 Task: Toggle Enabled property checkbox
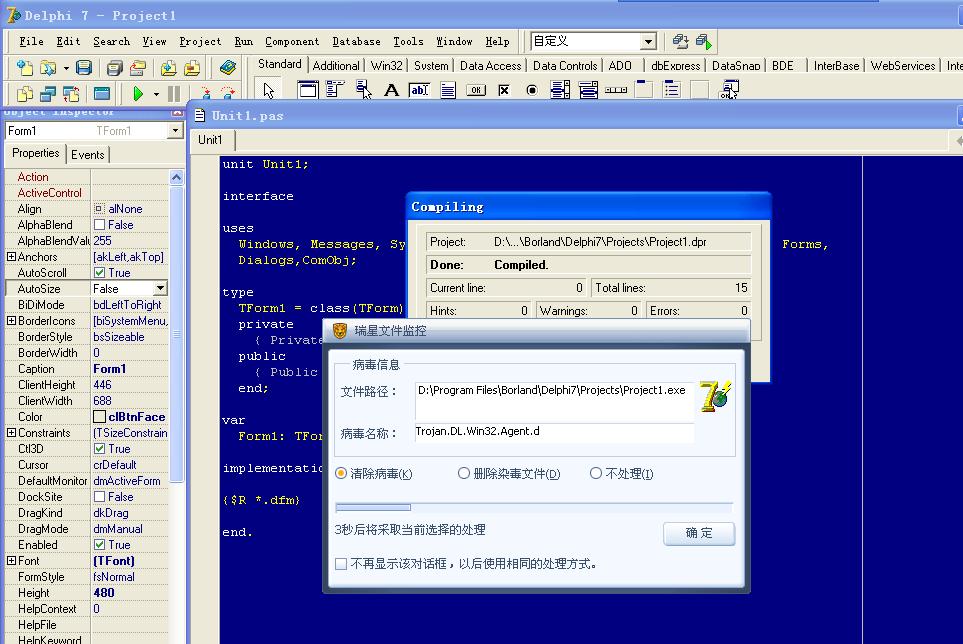point(99,545)
